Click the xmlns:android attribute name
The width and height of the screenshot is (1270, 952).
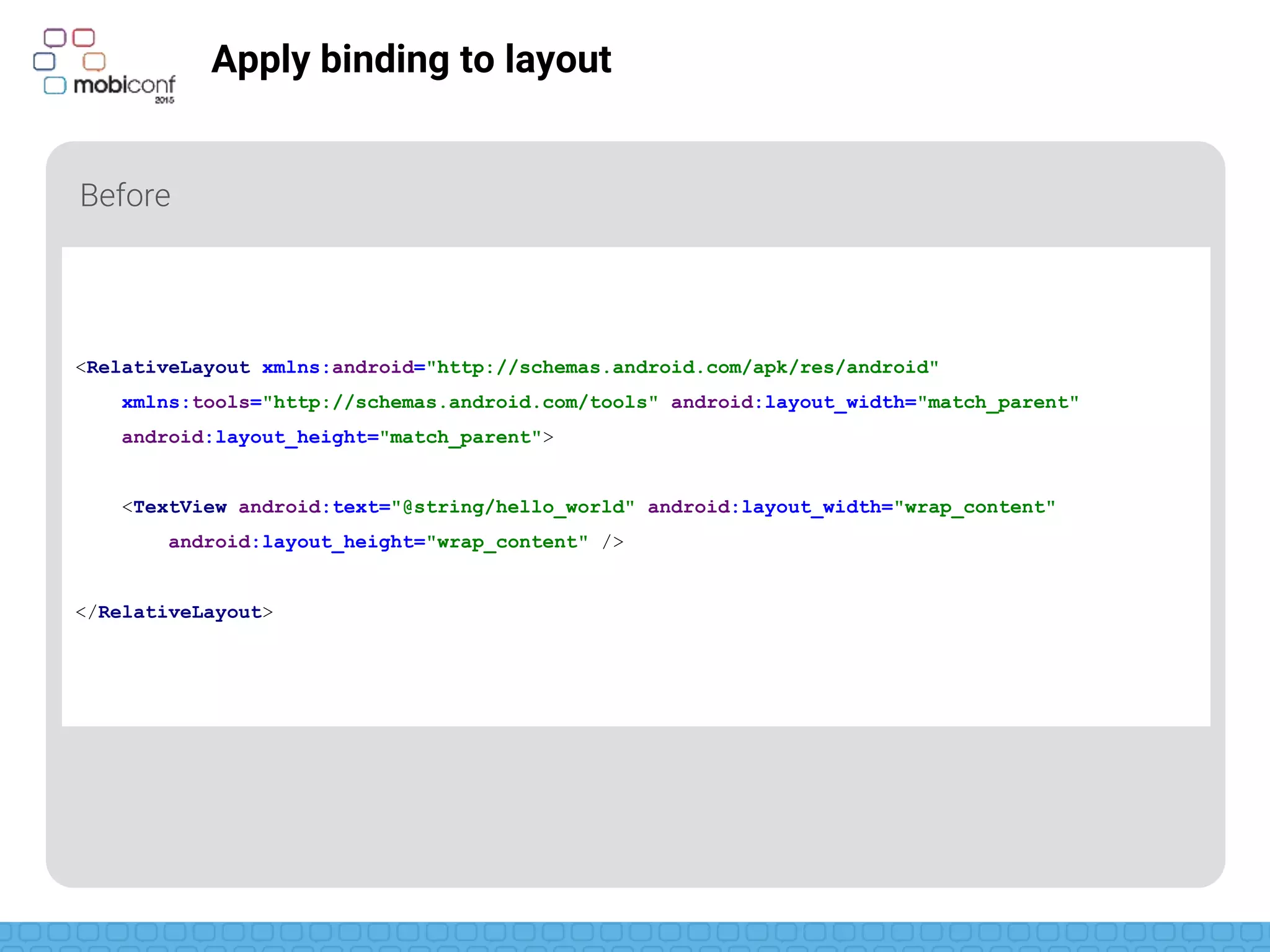(x=338, y=368)
